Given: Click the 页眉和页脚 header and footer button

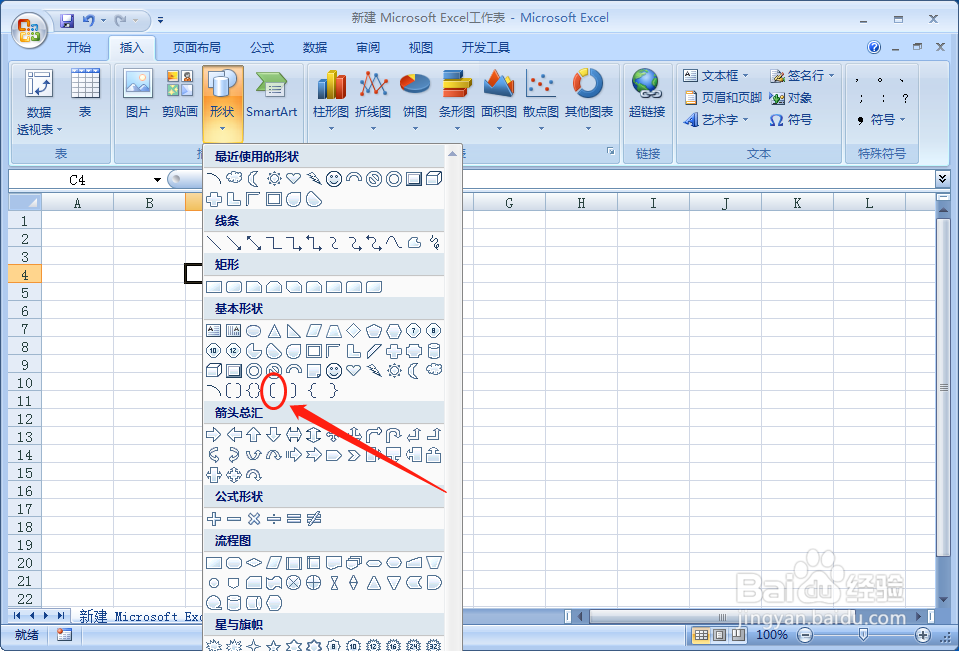Looking at the screenshot, I should [722, 98].
